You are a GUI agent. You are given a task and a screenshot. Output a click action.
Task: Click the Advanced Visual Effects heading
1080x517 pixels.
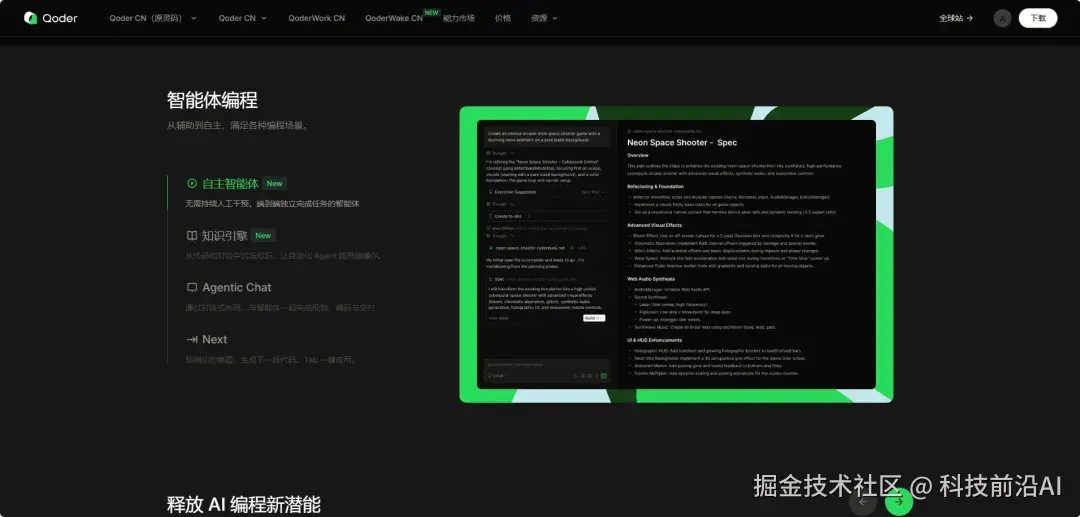tap(654, 225)
